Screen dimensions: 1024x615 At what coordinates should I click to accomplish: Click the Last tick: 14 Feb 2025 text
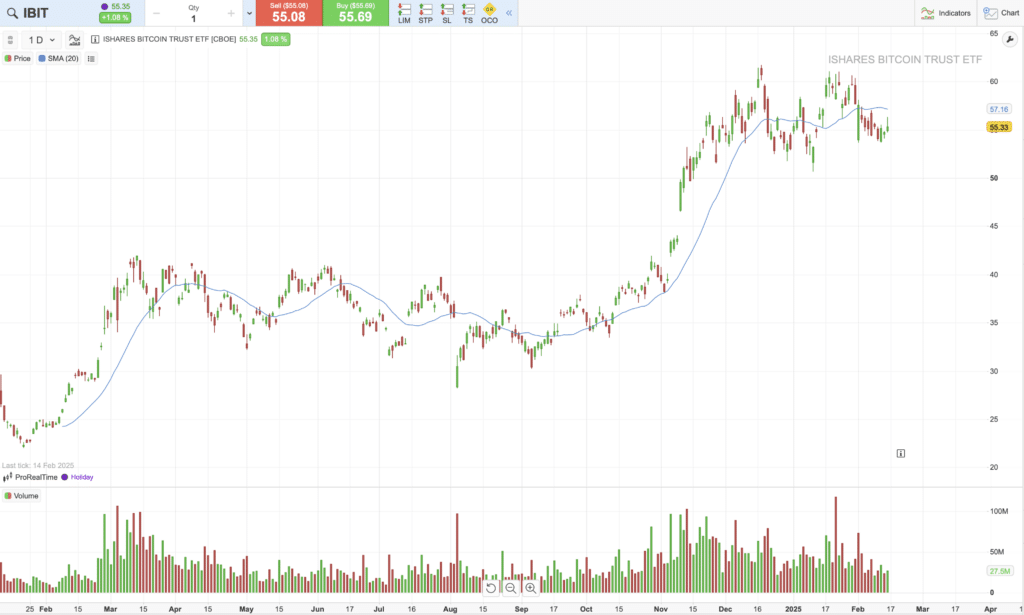[38, 465]
